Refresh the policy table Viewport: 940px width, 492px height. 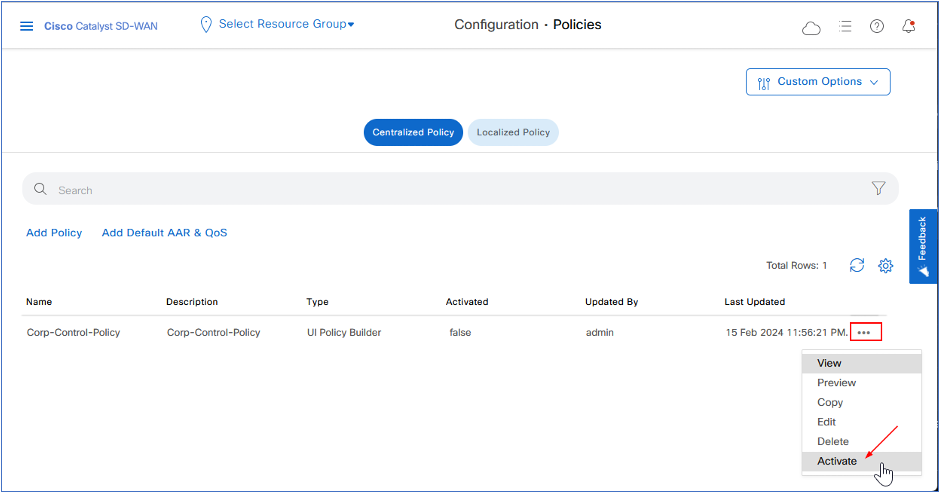tap(857, 265)
